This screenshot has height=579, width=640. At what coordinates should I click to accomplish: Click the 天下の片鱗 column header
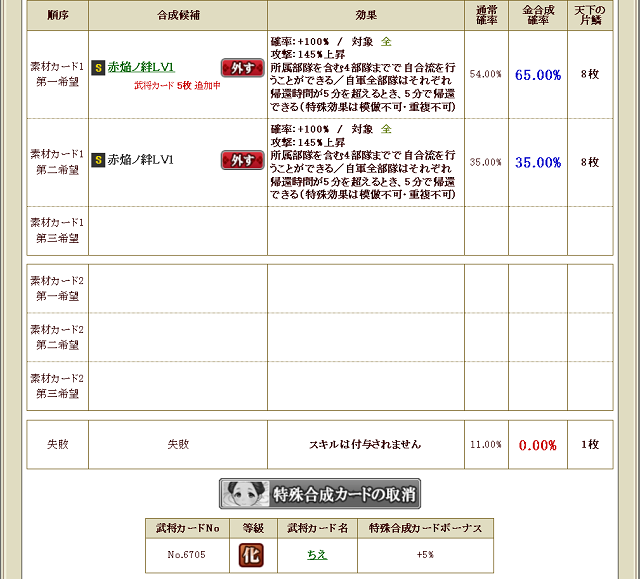coord(590,16)
